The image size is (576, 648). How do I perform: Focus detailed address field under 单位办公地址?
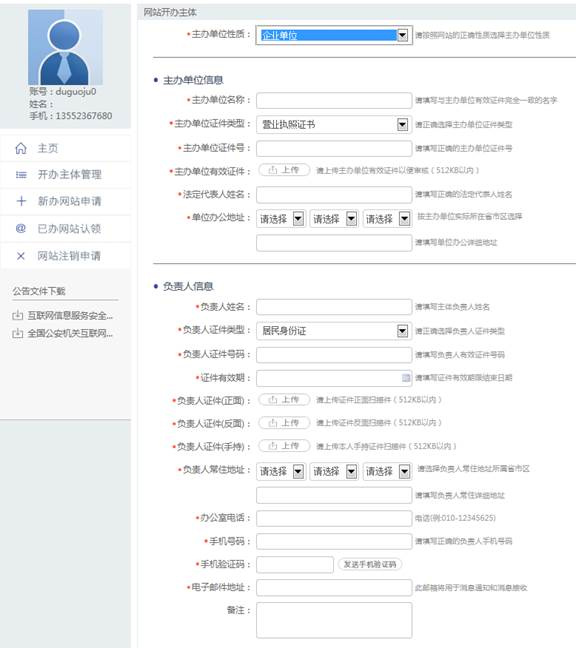click(334, 243)
